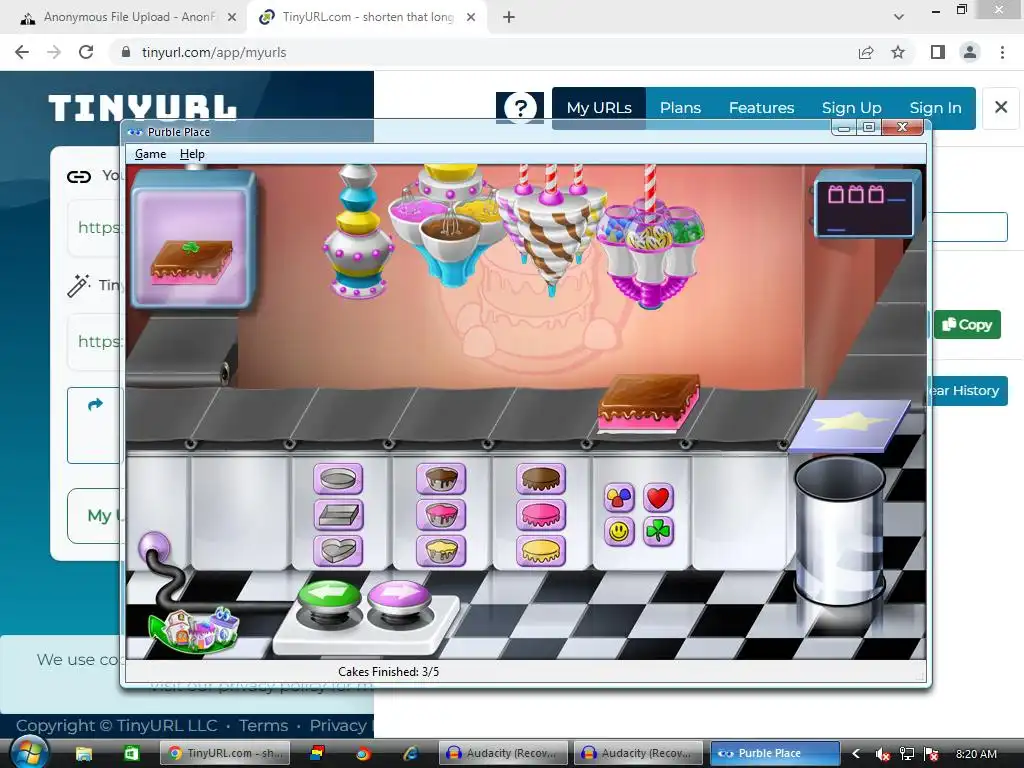Close the TinyURL.com browser tab
Image resolution: width=1024 pixels, height=768 pixels.
point(471,17)
